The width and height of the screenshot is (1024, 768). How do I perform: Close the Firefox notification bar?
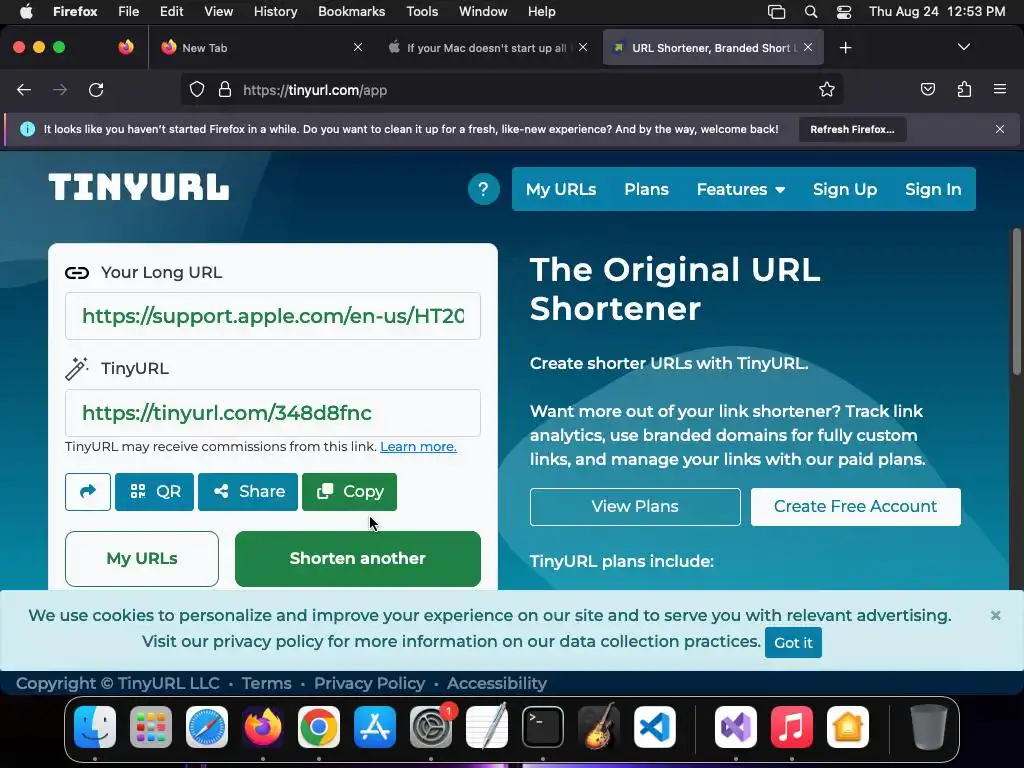tap(1000, 129)
